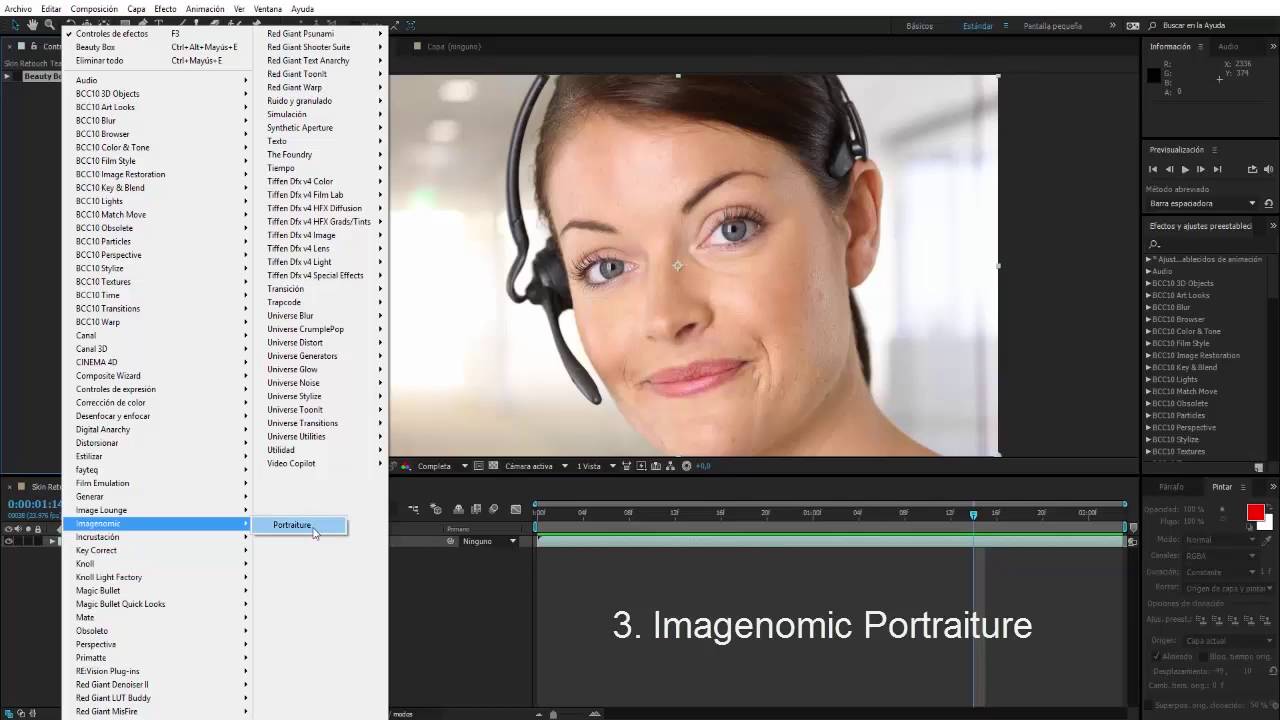This screenshot has width=1280, height=720.
Task: Step back one frame in preview
Action: (x=1169, y=169)
